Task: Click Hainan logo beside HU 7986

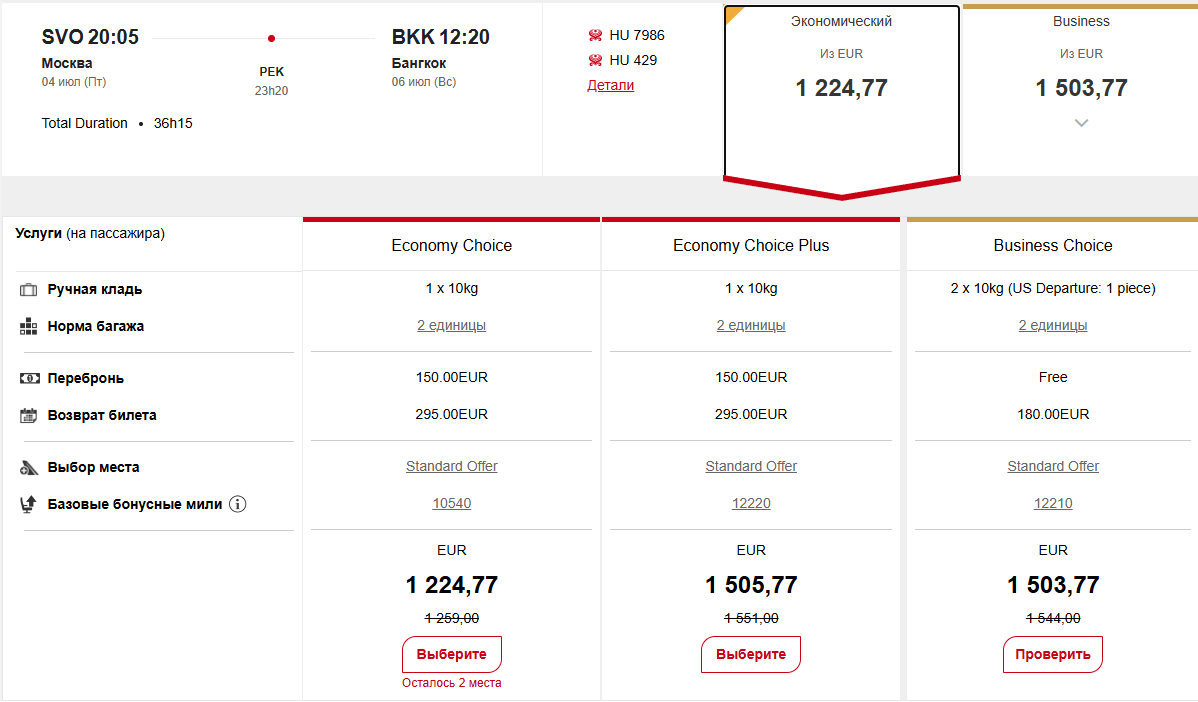Action: (595, 35)
